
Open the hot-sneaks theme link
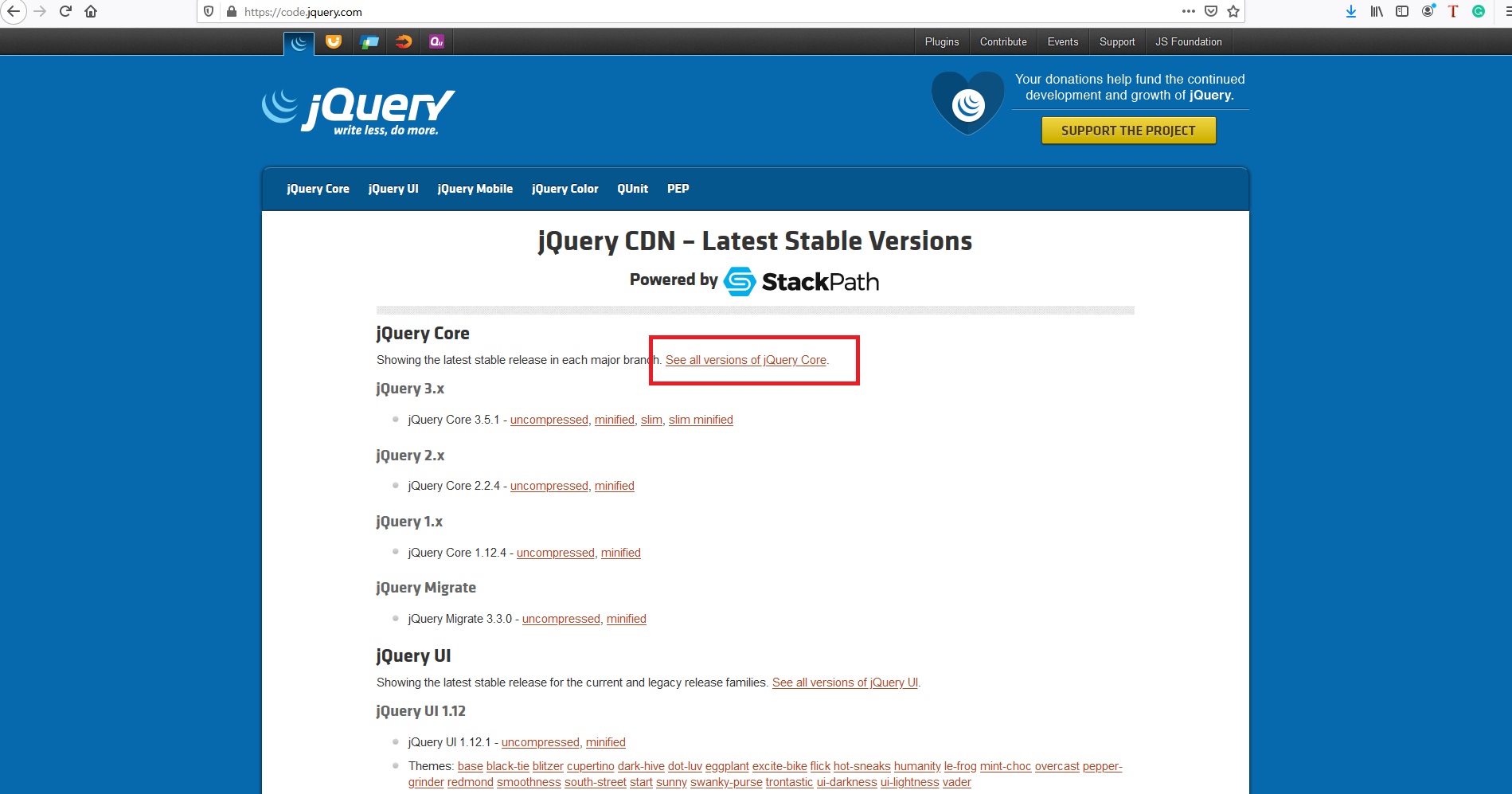(x=862, y=766)
